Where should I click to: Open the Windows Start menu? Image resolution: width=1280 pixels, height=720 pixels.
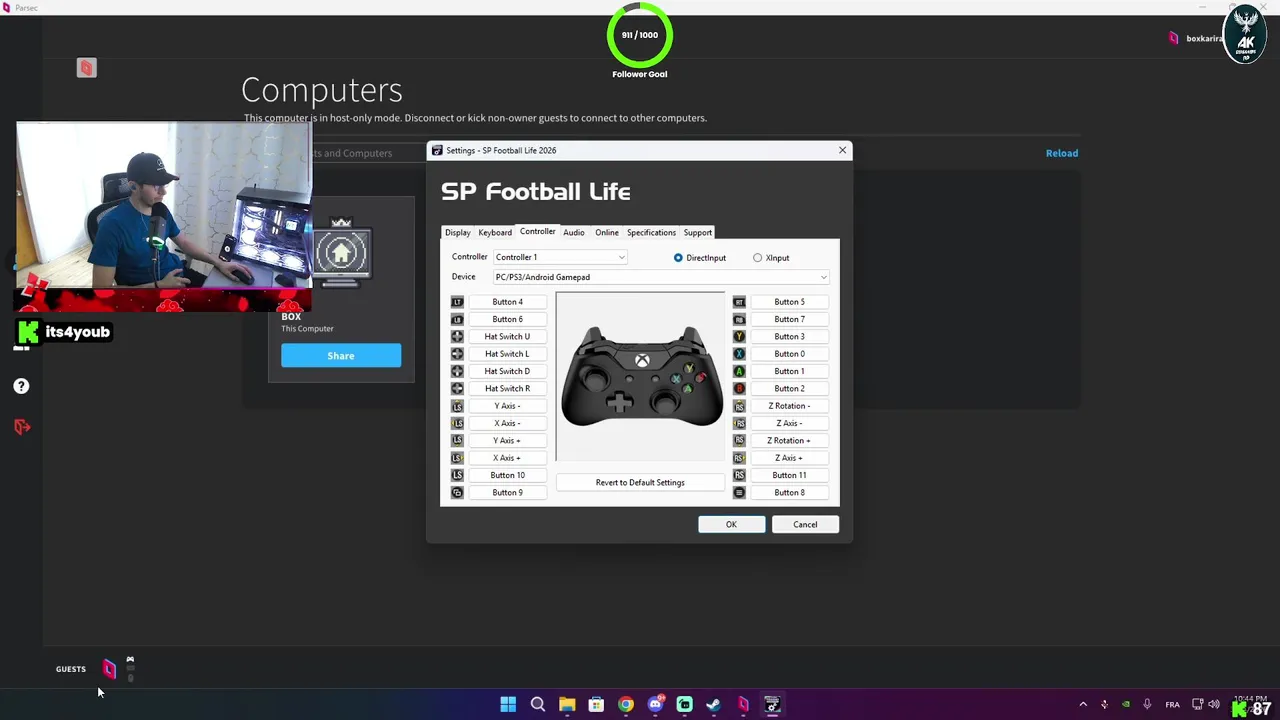(x=508, y=704)
